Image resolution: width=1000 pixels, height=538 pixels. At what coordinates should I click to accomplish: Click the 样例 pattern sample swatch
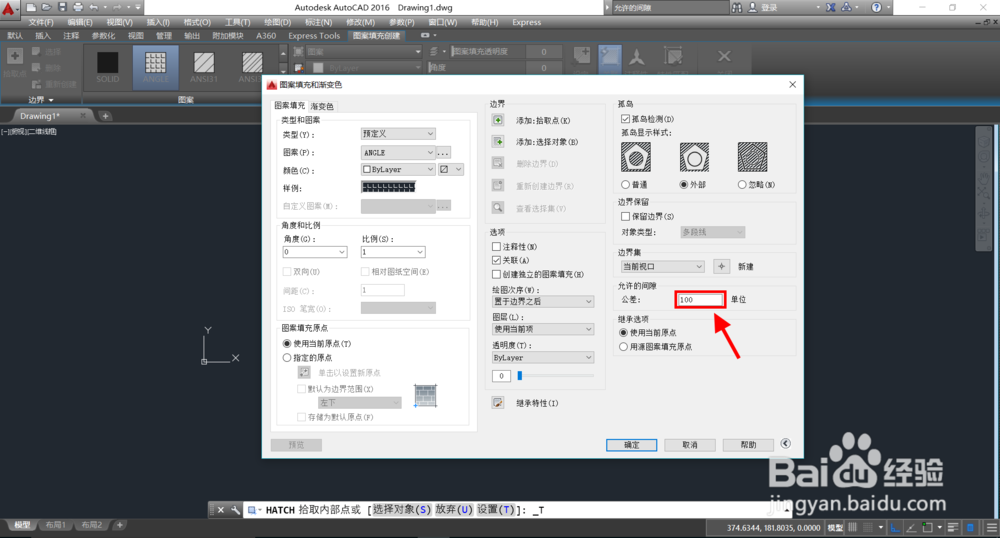pyautogui.click(x=388, y=187)
